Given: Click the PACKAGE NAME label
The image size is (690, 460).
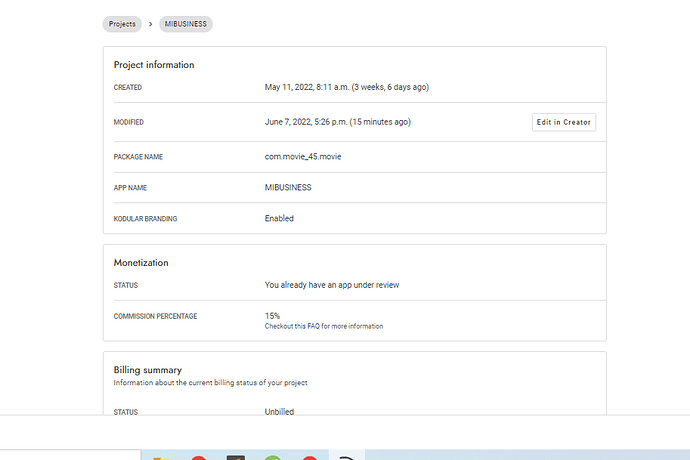Looking at the screenshot, I should tap(138, 157).
